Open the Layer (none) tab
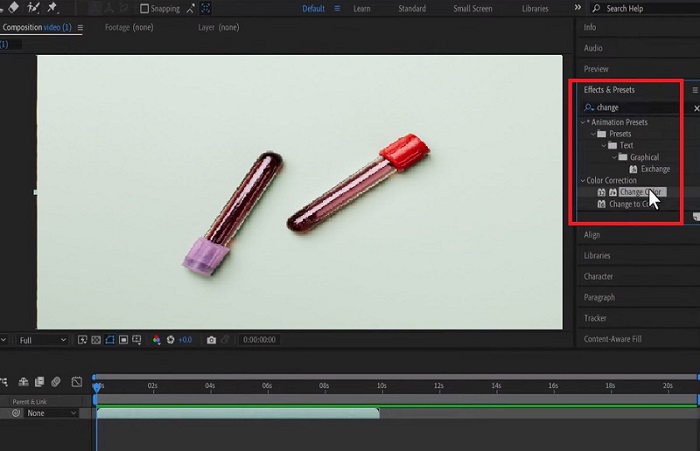The width and height of the screenshot is (700, 451). click(219, 27)
